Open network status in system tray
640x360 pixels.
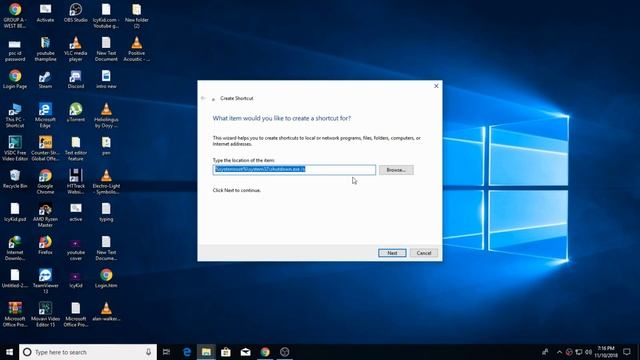pos(579,352)
